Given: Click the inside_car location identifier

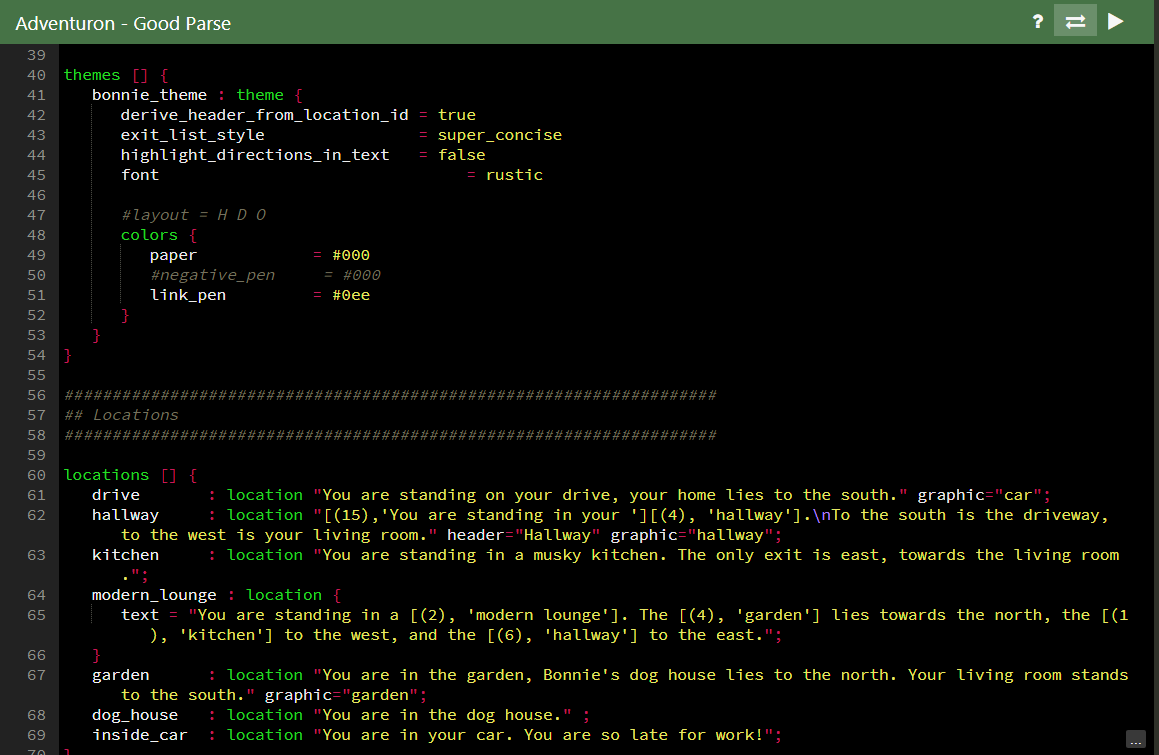Looking at the screenshot, I should tap(140, 735).
